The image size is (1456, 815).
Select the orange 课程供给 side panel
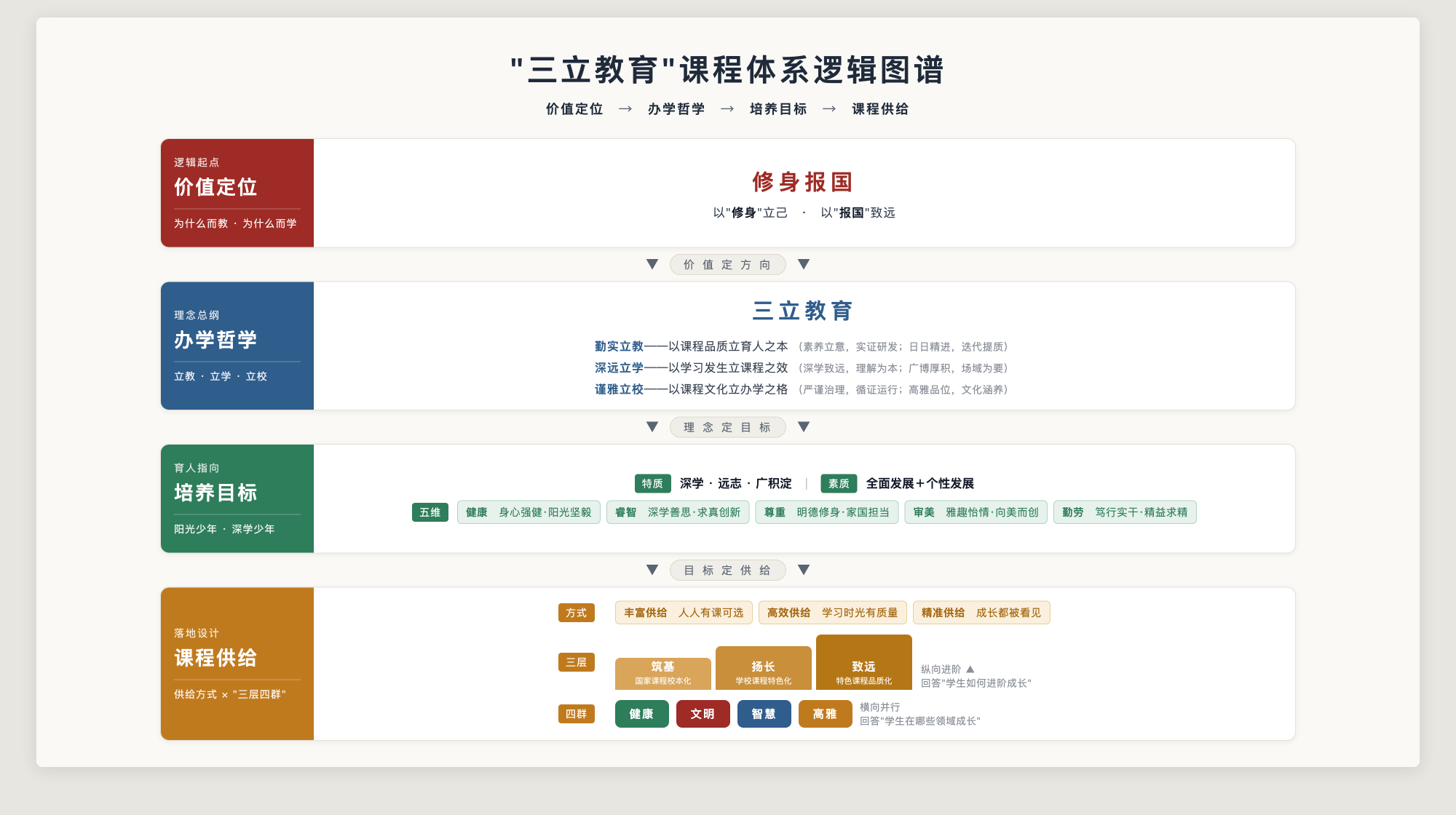[x=237, y=664]
